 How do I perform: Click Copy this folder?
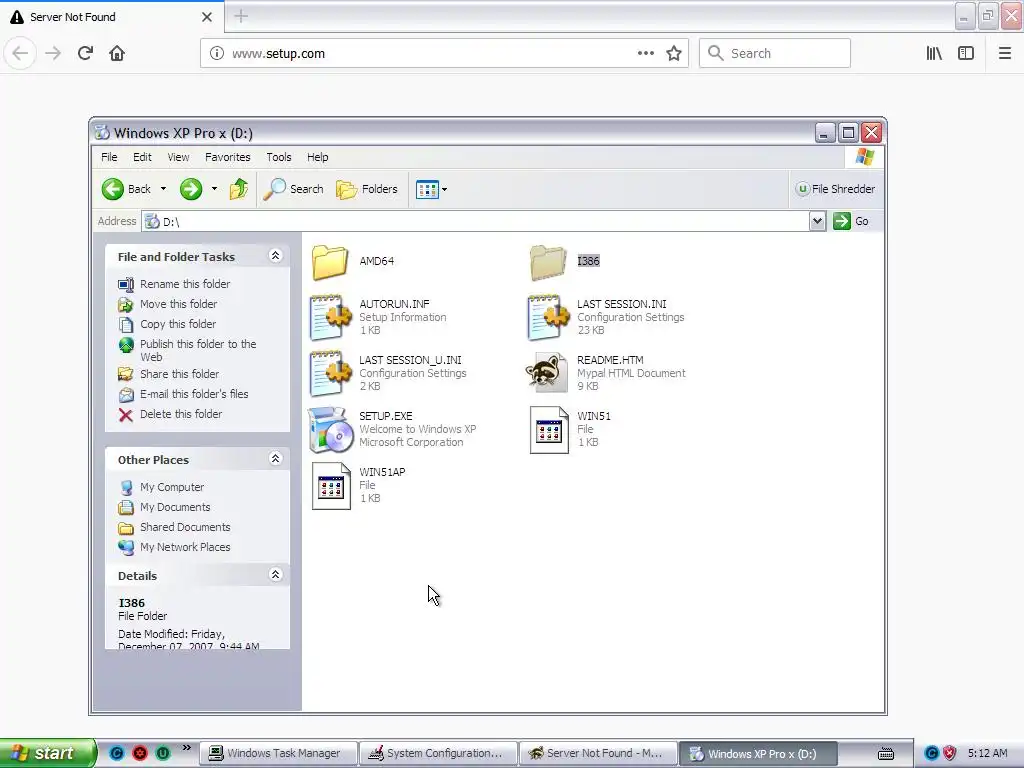tap(178, 324)
